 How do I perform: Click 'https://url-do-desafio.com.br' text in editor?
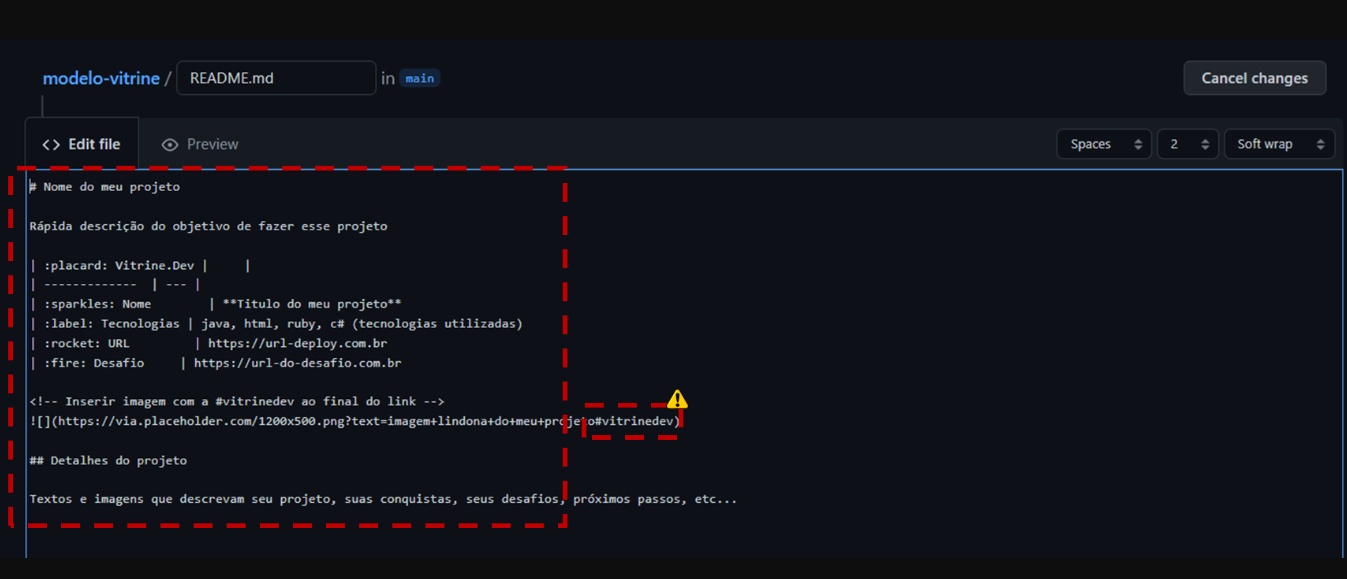298,363
